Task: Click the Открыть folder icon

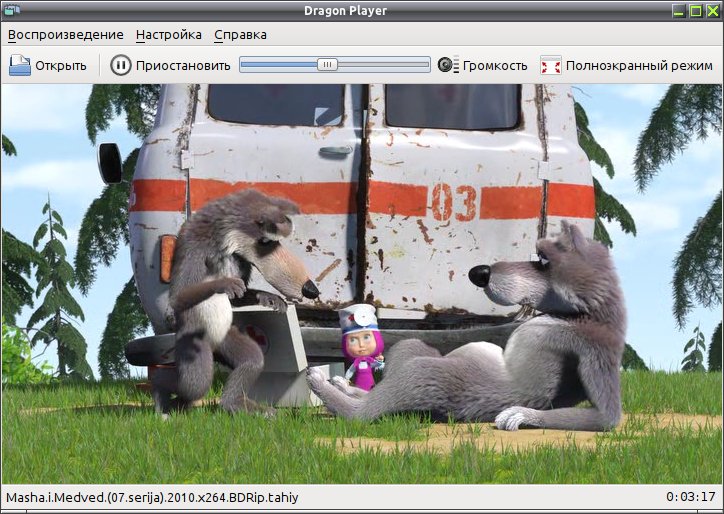Action: [x=20, y=65]
